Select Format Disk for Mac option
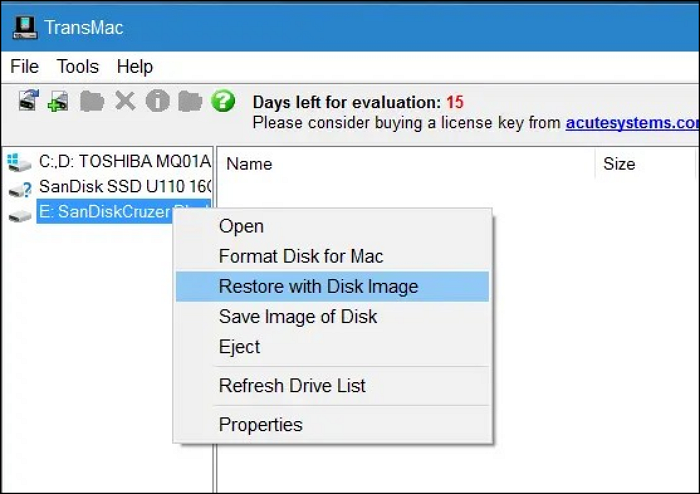This screenshot has width=700, height=494. click(301, 256)
